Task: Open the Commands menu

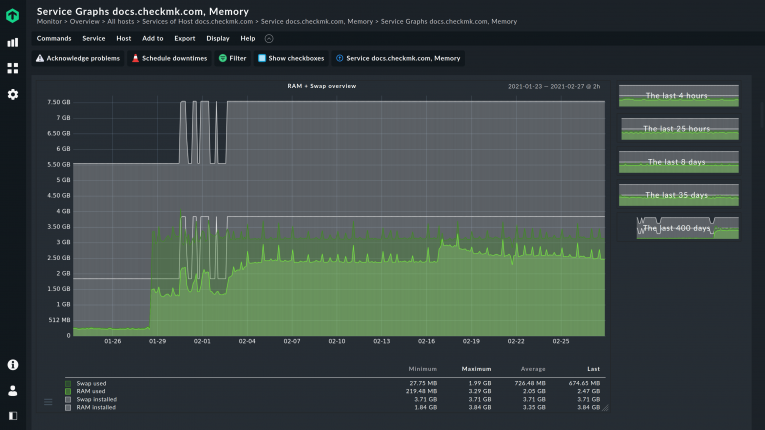Action: [x=54, y=38]
